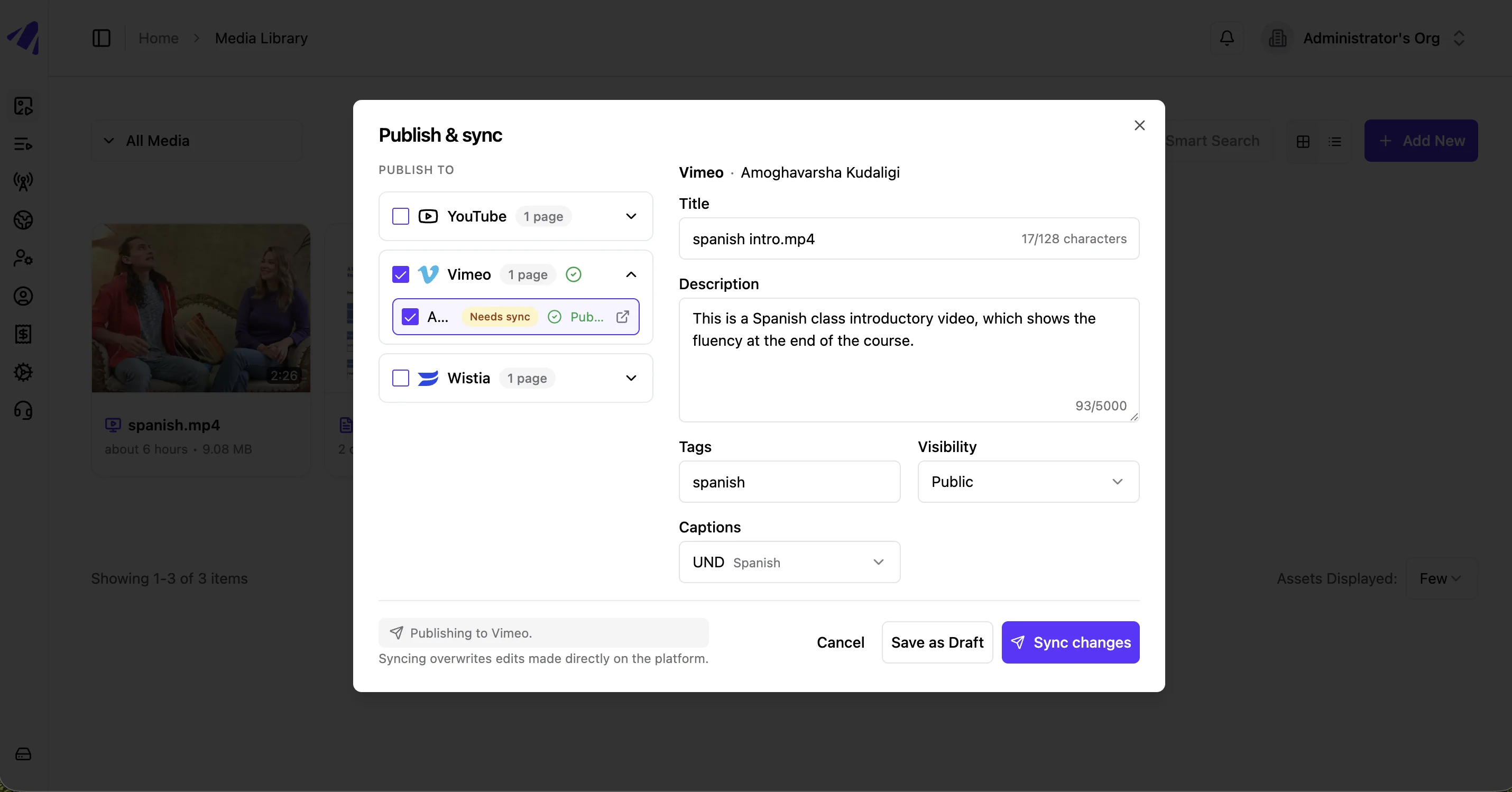Click the Publishing to Vimeo status message
Viewport: 1512px width, 792px height.
(x=543, y=633)
